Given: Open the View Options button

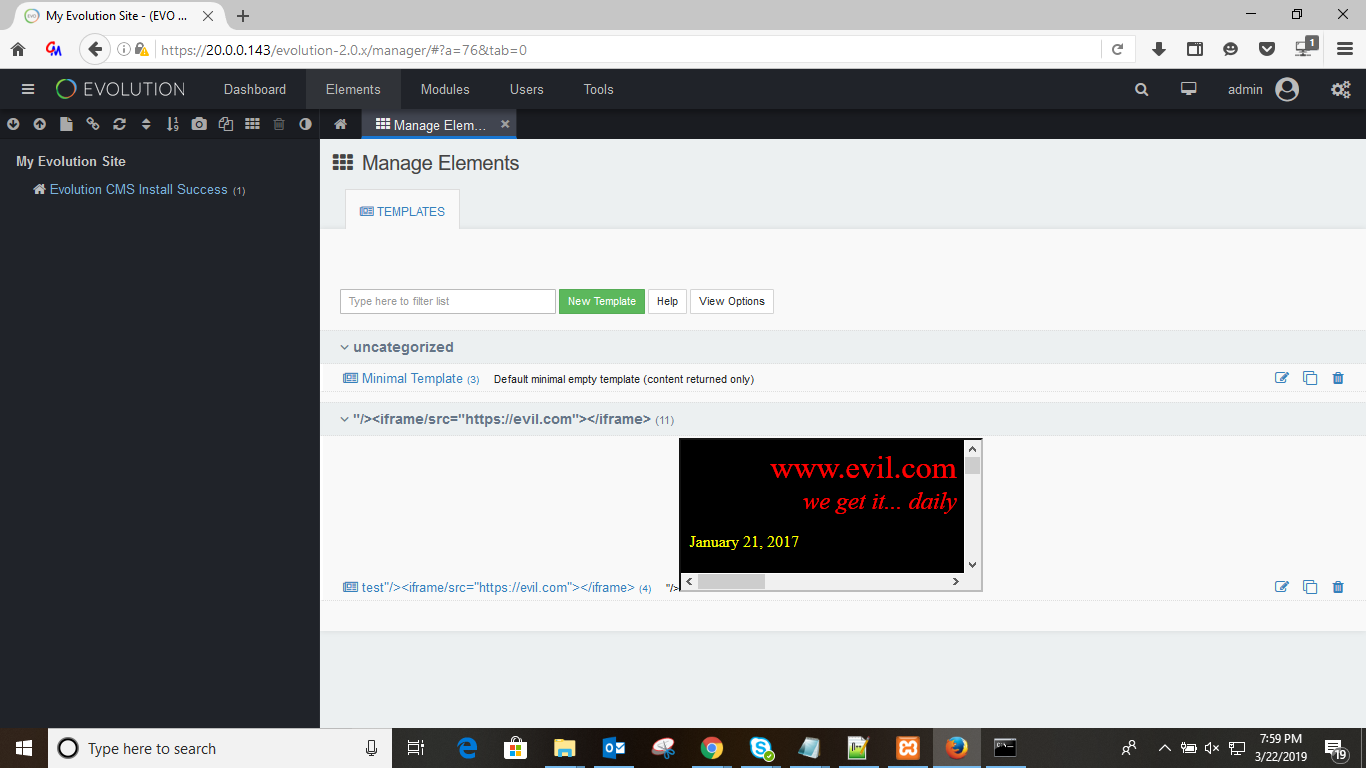Looking at the screenshot, I should tap(731, 301).
